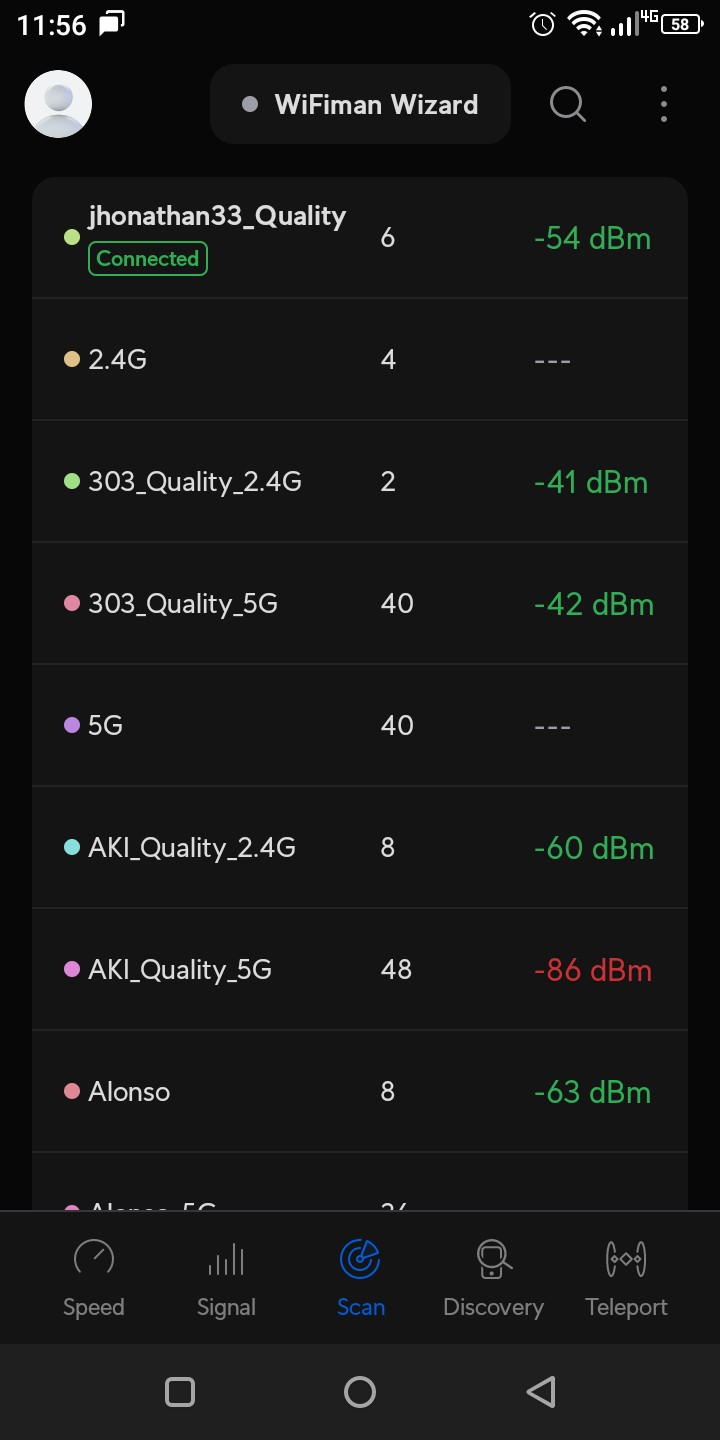Tap the search magnifier icon

[568, 104]
